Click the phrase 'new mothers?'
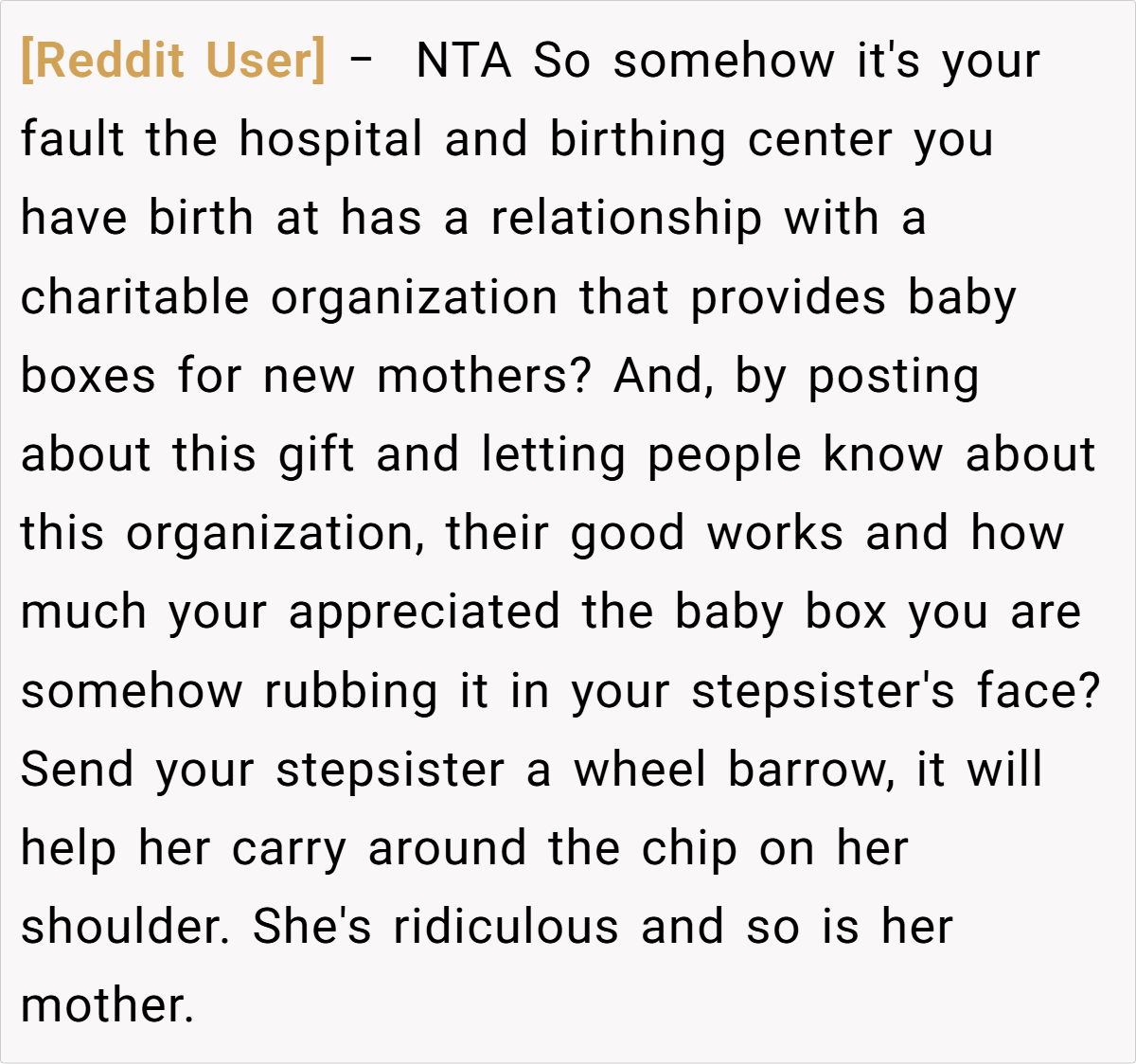The image size is (1136, 1064). tap(427, 376)
